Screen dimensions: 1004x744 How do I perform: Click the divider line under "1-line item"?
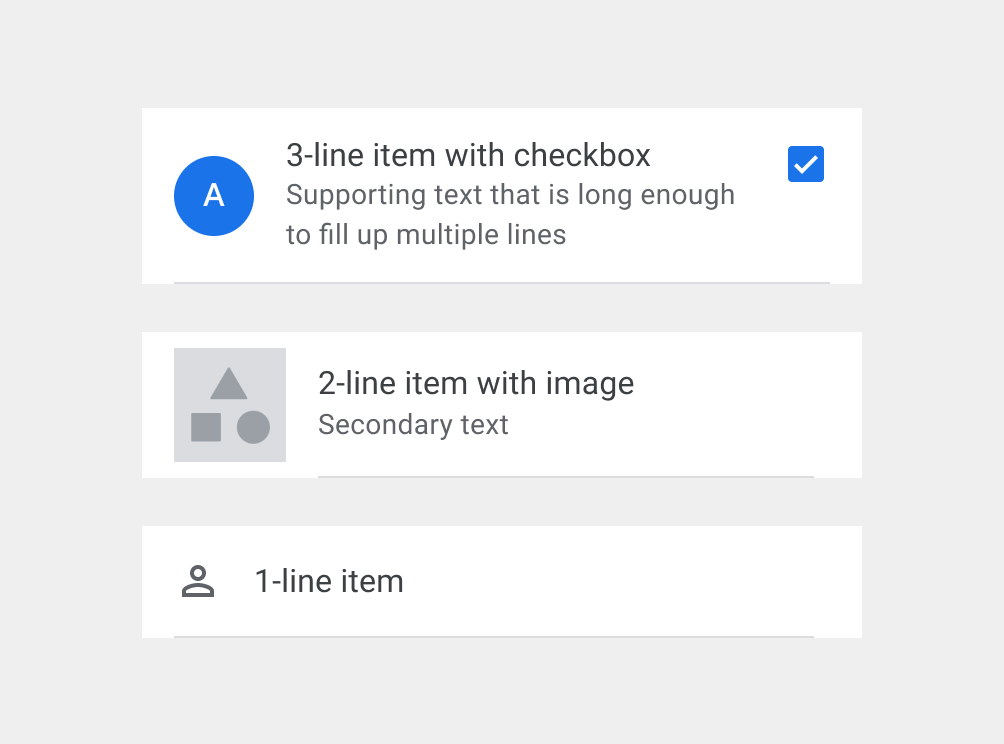[x=494, y=636]
